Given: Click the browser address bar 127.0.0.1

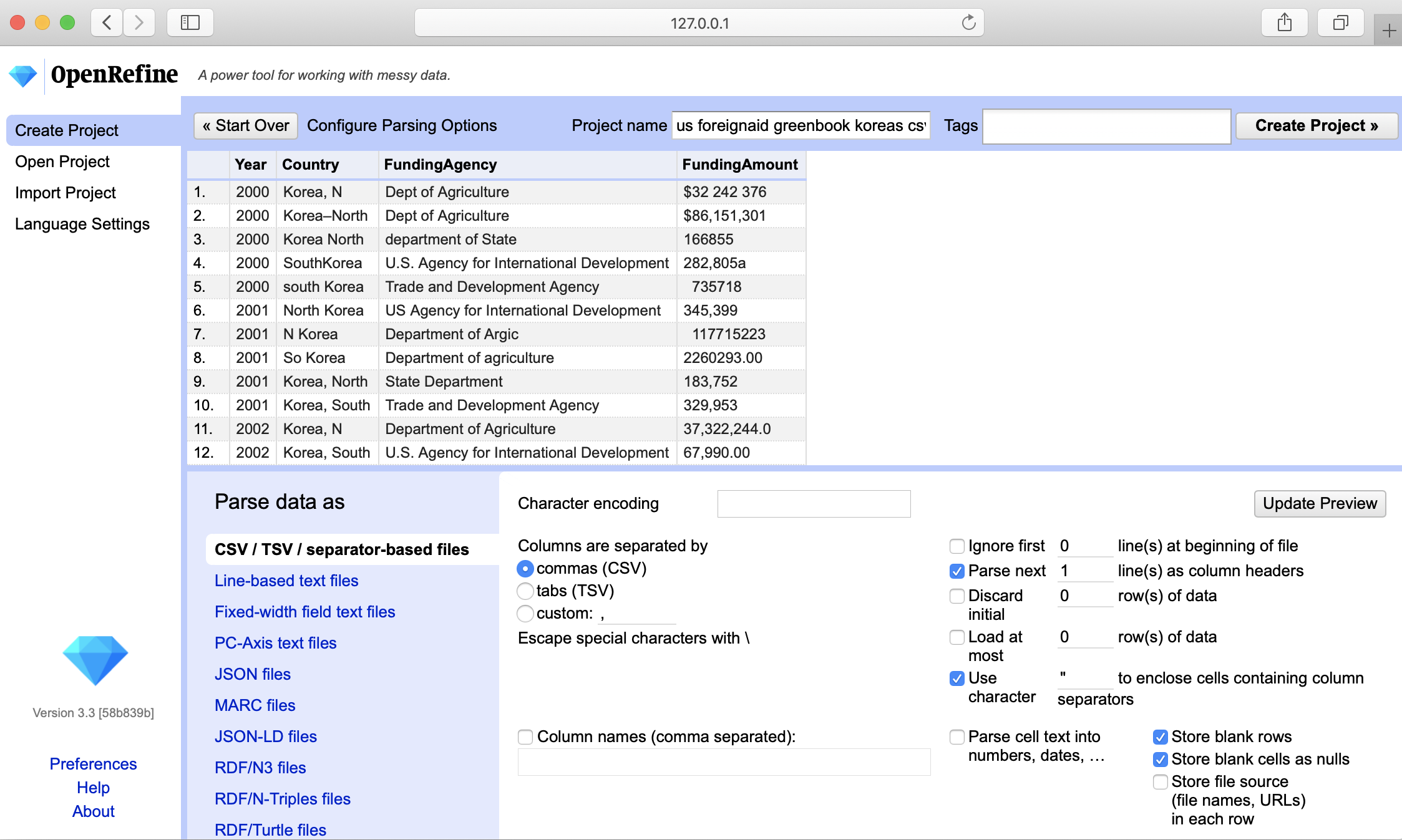Looking at the screenshot, I should 699,23.
